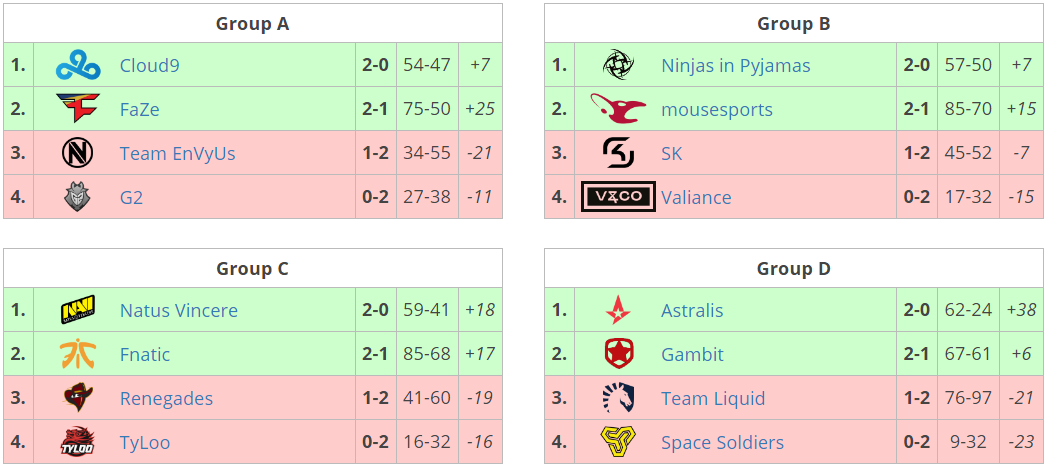1047x464 pixels.
Task: Click the SK team logo
Action: coord(618,154)
